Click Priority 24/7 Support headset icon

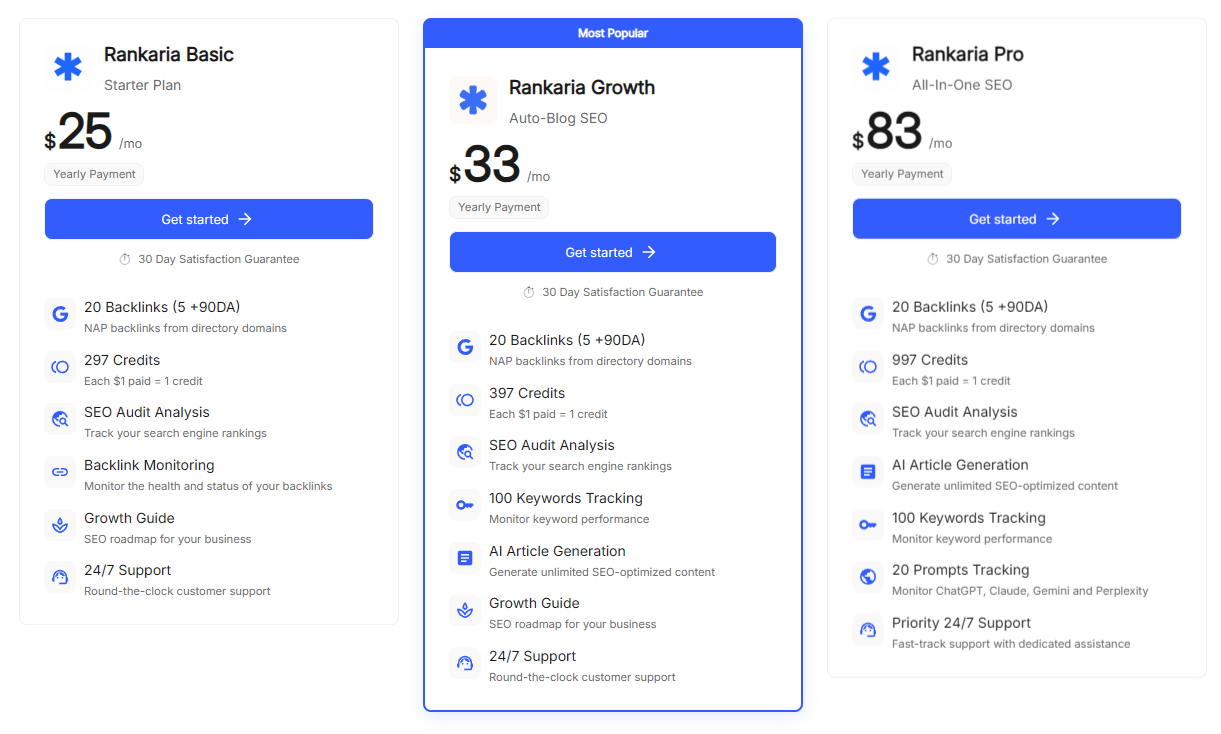click(868, 631)
